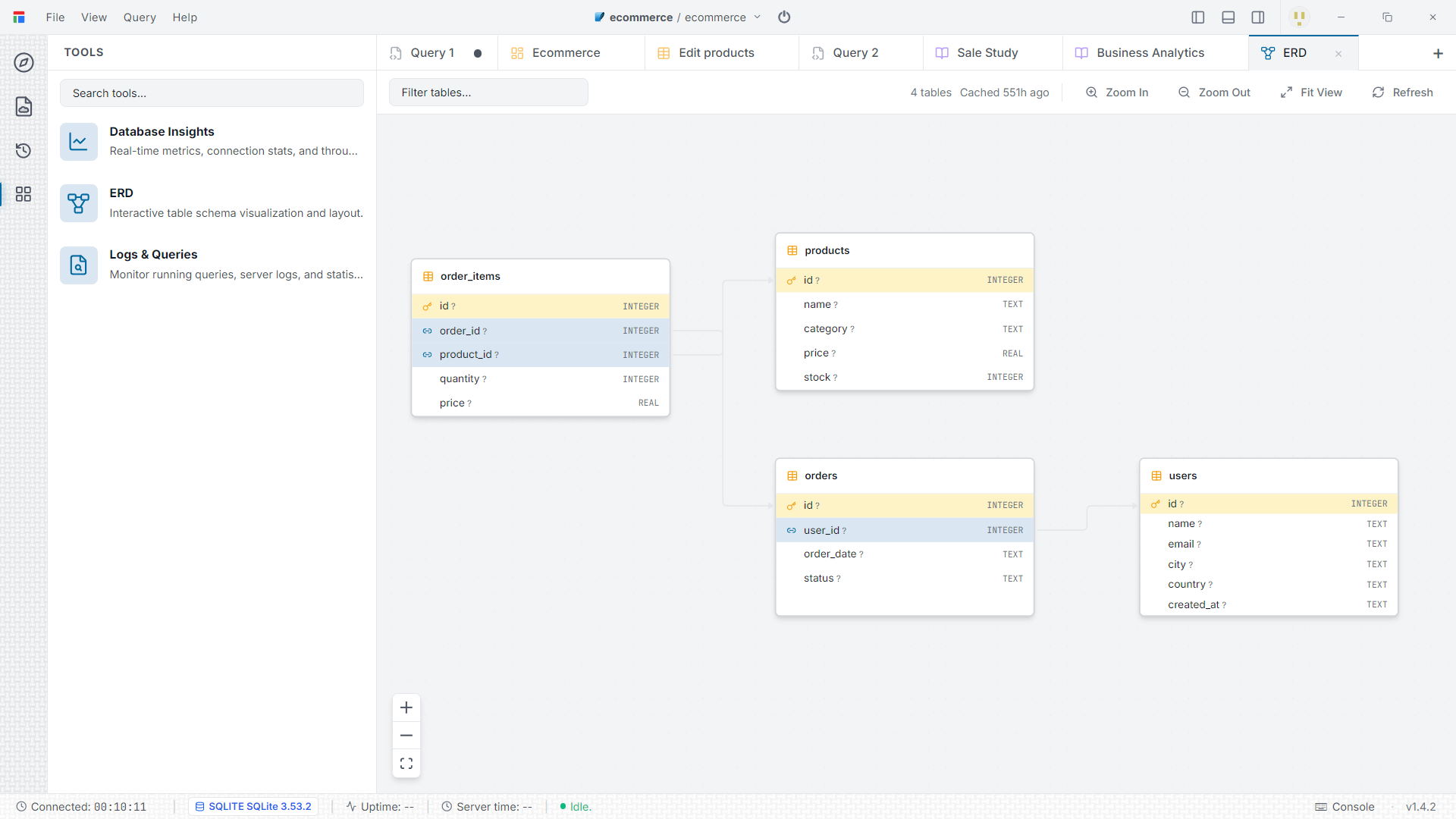The width and height of the screenshot is (1456, 819).
Task: Switch to the Edit products tab
Action: point(722,53)
